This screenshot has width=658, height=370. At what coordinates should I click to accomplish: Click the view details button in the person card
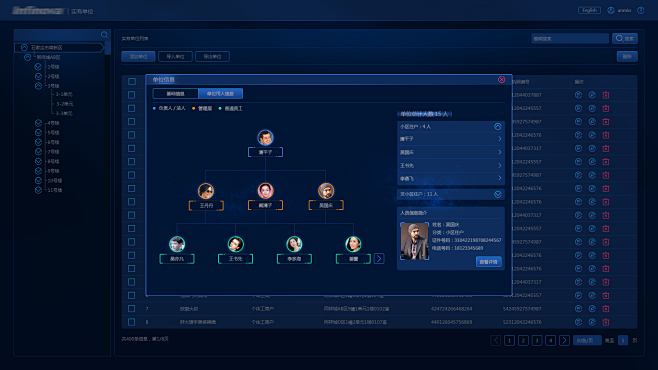click(488, 262)
